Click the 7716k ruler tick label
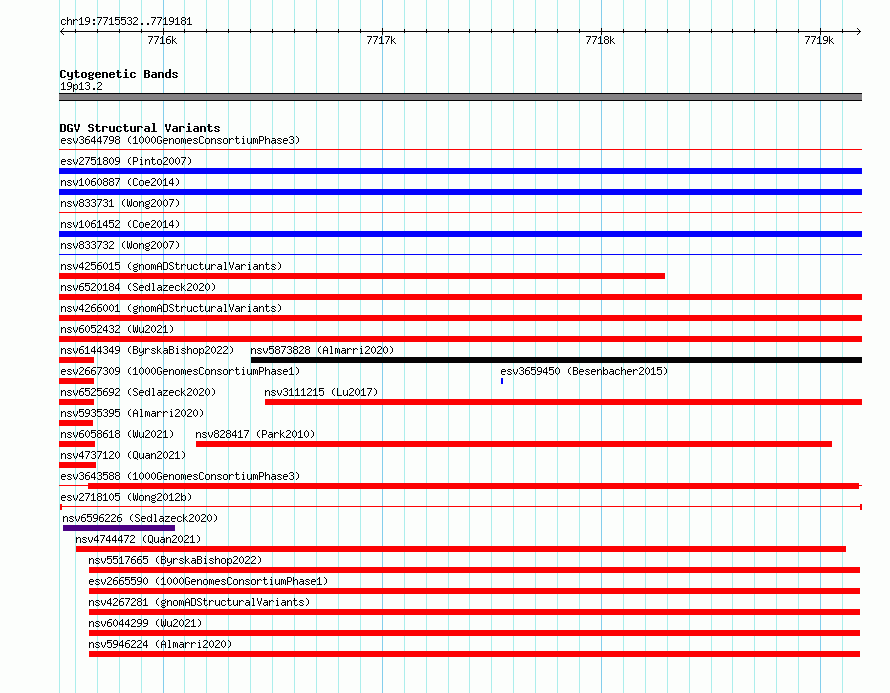 pos(162,40)
